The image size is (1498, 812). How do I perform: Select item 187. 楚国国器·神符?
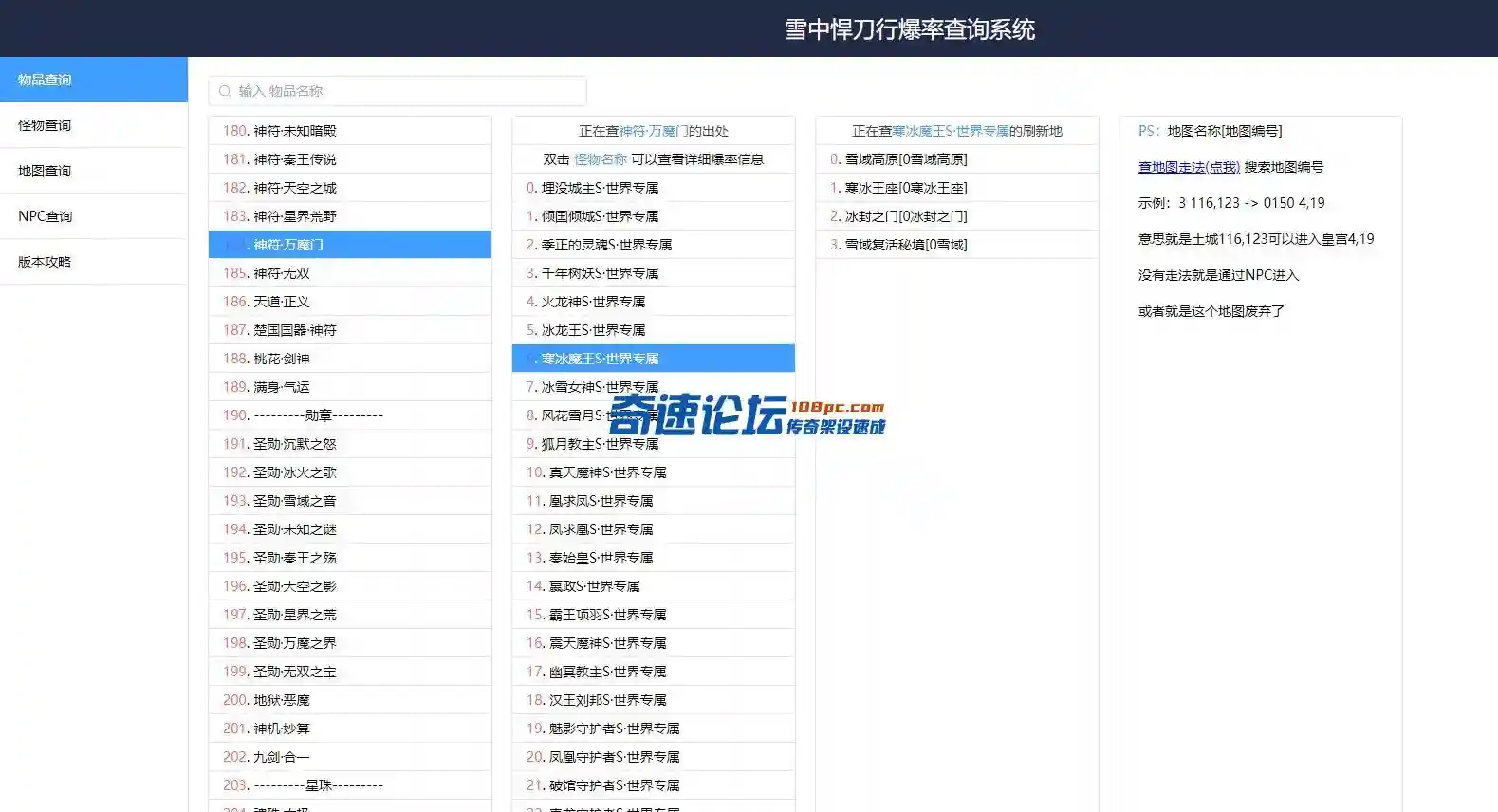click(x=350, y=330)
